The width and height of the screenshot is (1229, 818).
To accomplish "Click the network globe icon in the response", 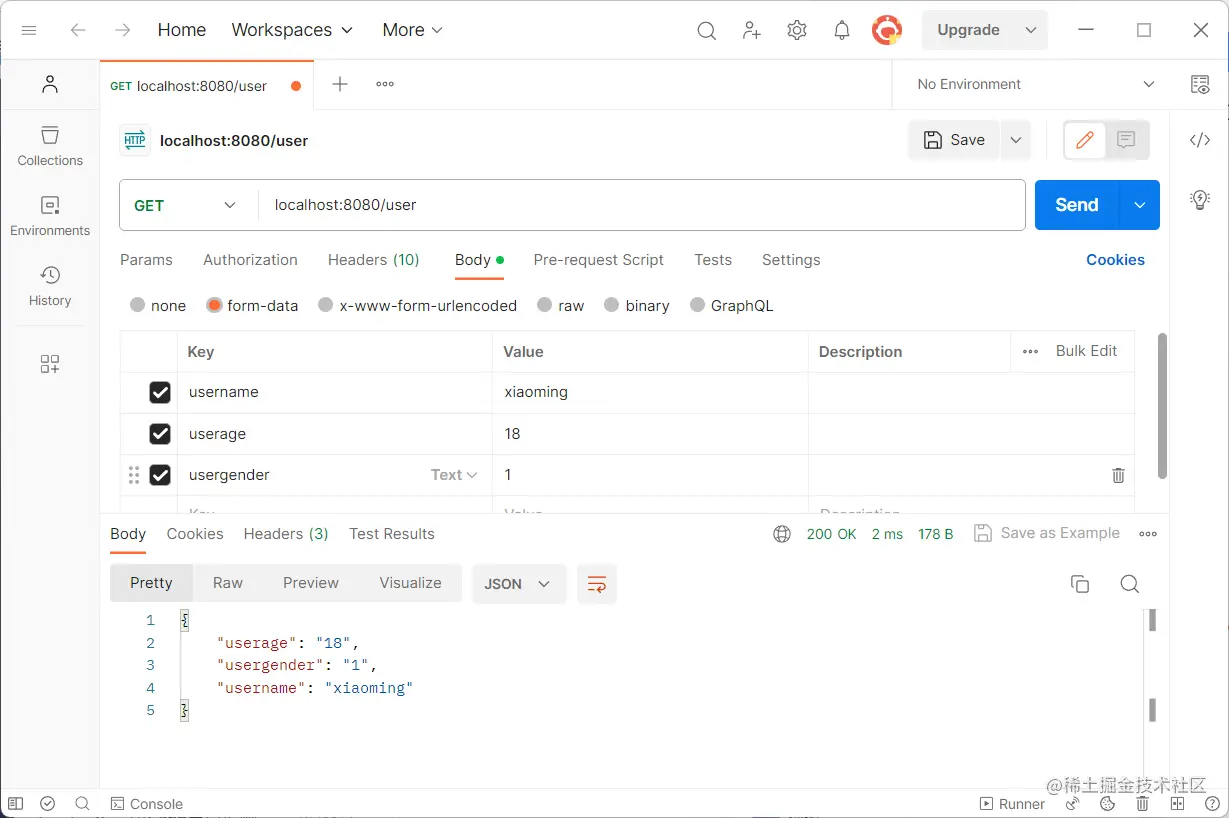I will (782, 534).
